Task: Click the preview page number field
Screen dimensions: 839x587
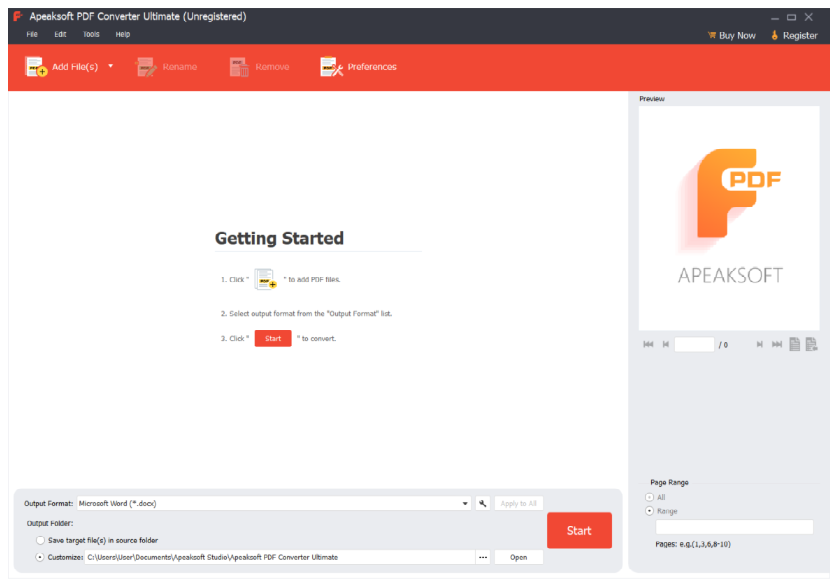Action: [694, 344]
